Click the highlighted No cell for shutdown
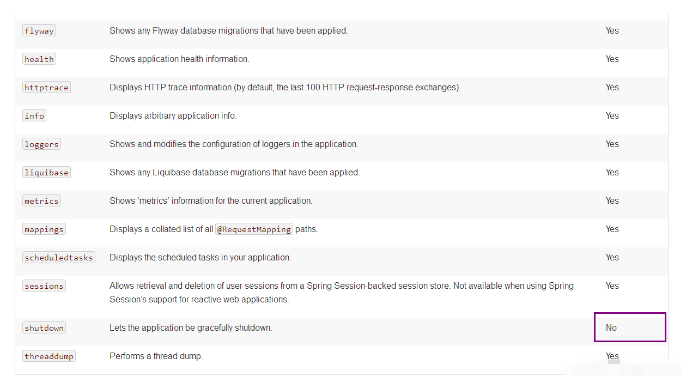 pyautogui.click(x=630, y=327)
